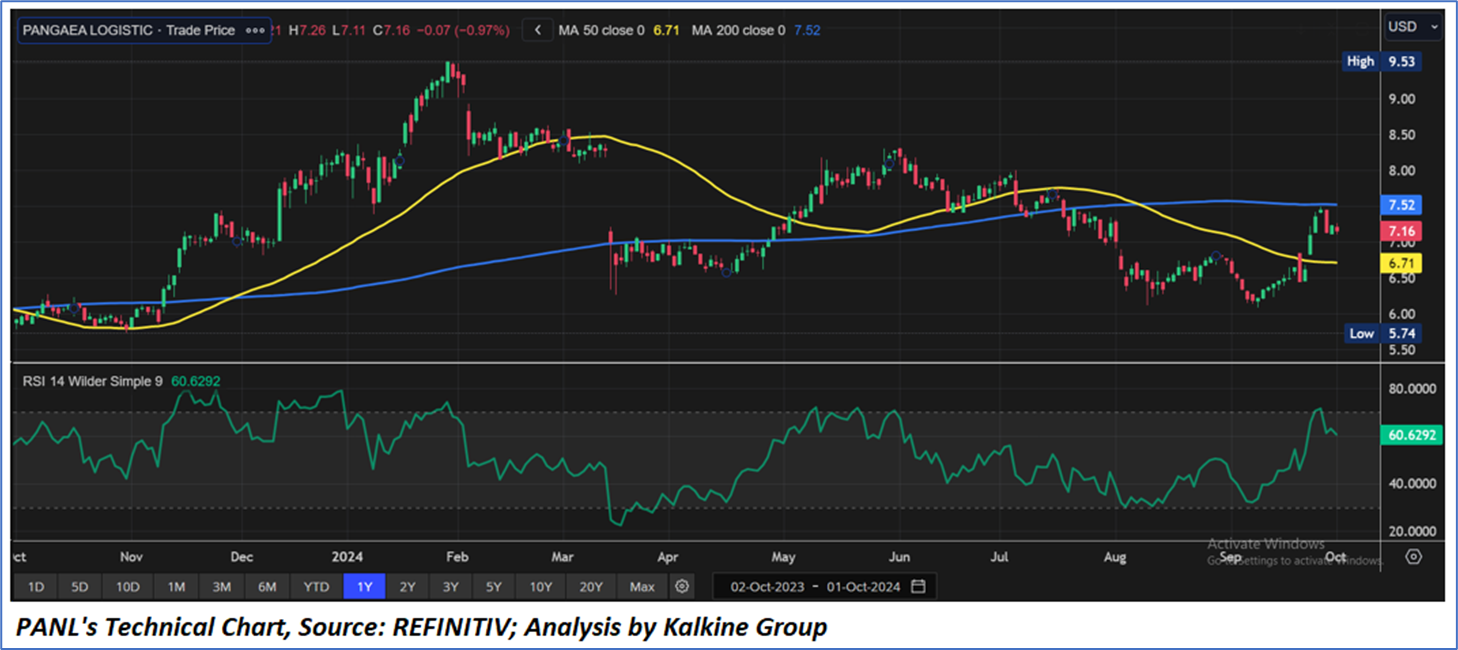Switch chart to 2Y range
1458x650 pixels.
tap(408, 586)
